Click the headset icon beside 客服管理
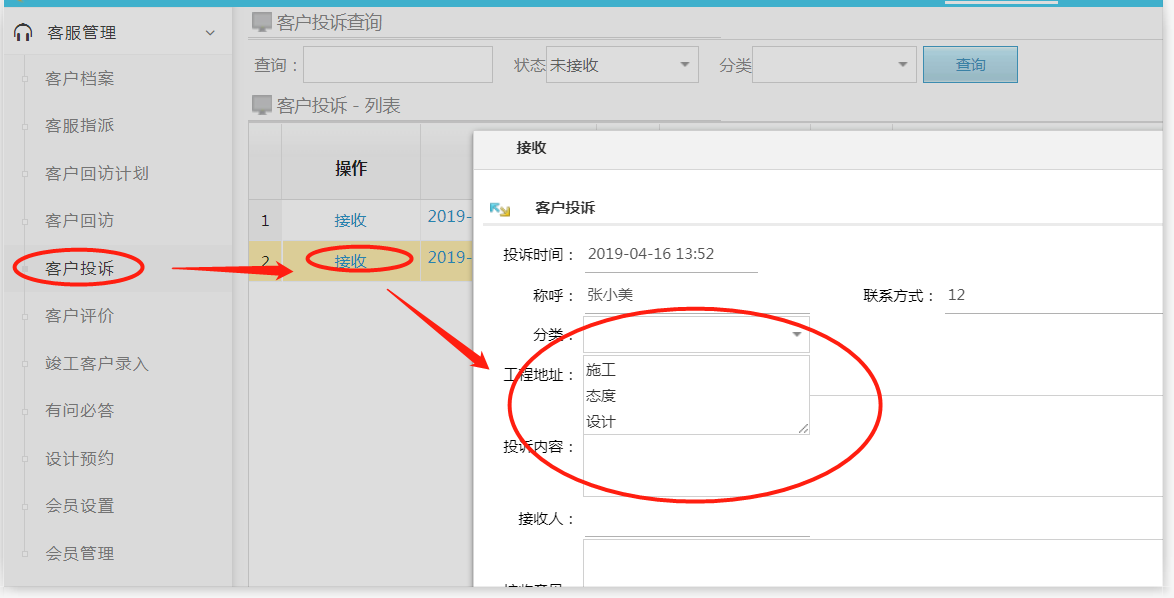The width and height of the screenshot is (1174, 598). click(22, 33)
